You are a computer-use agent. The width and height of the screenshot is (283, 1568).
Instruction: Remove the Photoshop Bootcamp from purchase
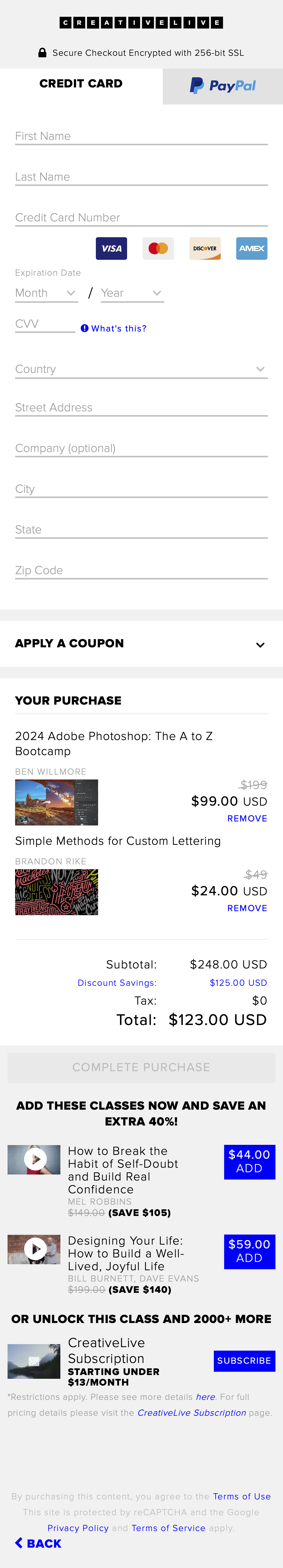tap(247, 818)
